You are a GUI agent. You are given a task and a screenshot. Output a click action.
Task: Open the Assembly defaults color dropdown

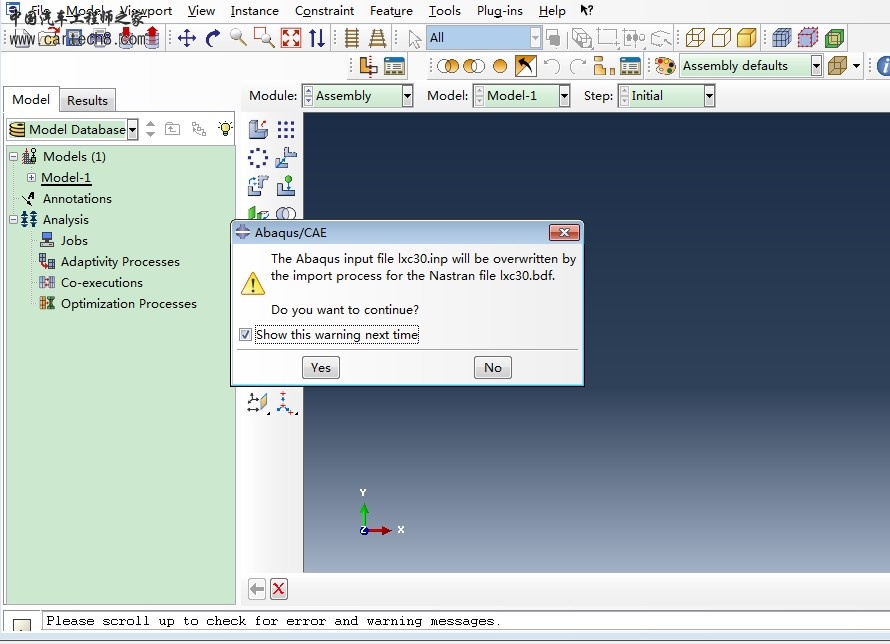pos(816,66)
